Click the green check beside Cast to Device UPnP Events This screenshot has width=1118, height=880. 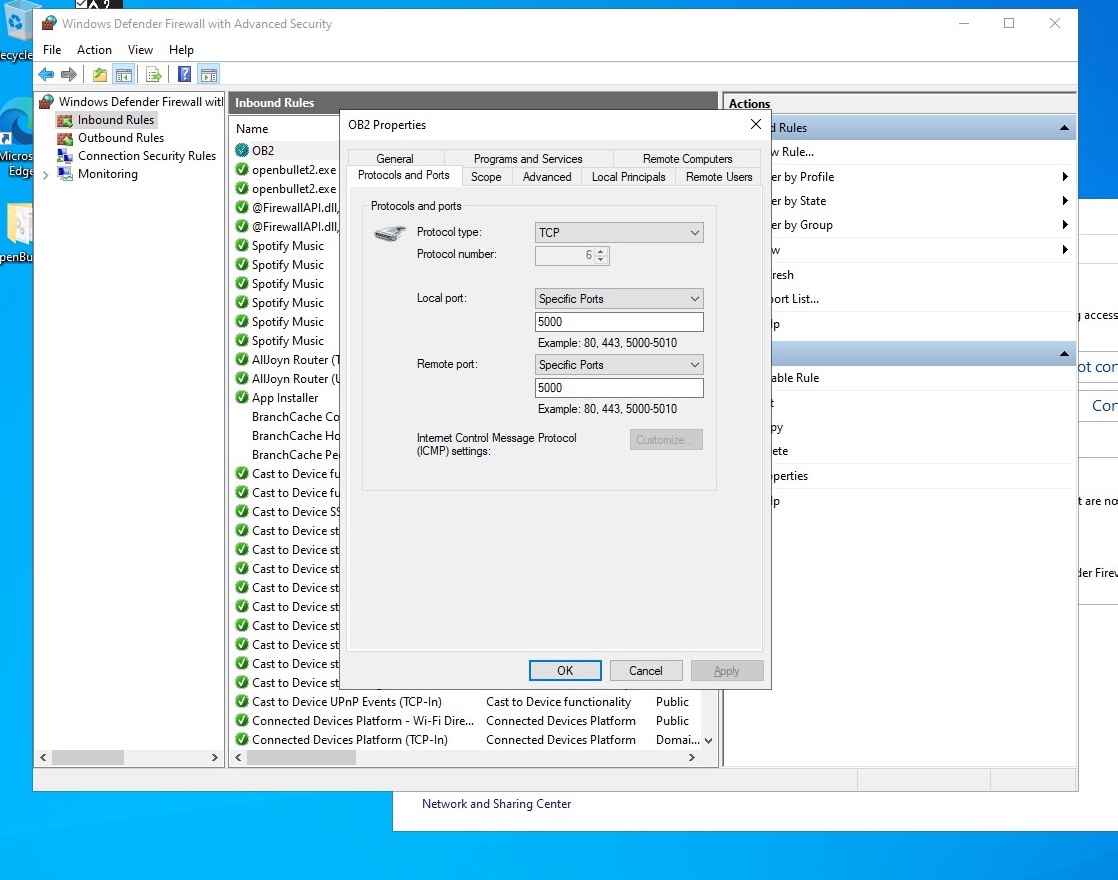(x=242, y=702)
